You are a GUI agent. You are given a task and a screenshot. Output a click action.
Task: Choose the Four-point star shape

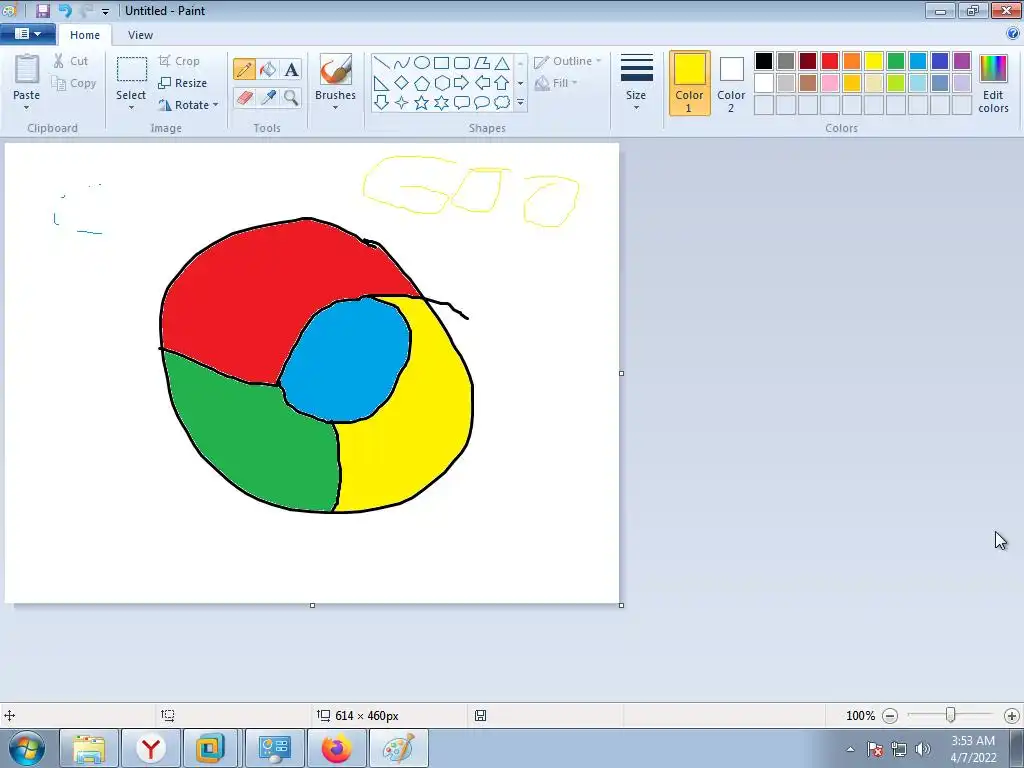tap(402, 103)
